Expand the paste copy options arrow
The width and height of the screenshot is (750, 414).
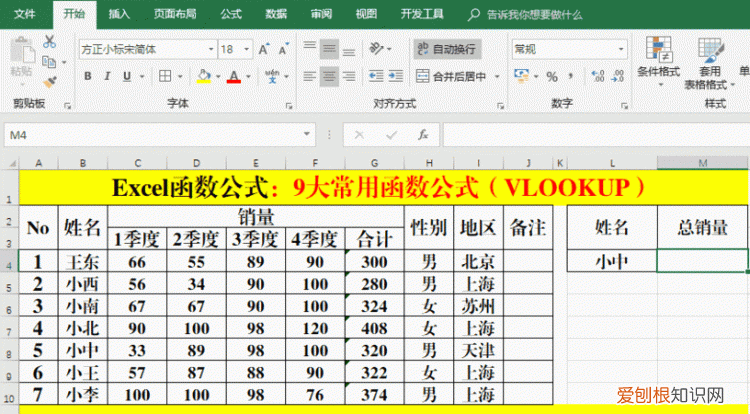[x=64, y=62]
